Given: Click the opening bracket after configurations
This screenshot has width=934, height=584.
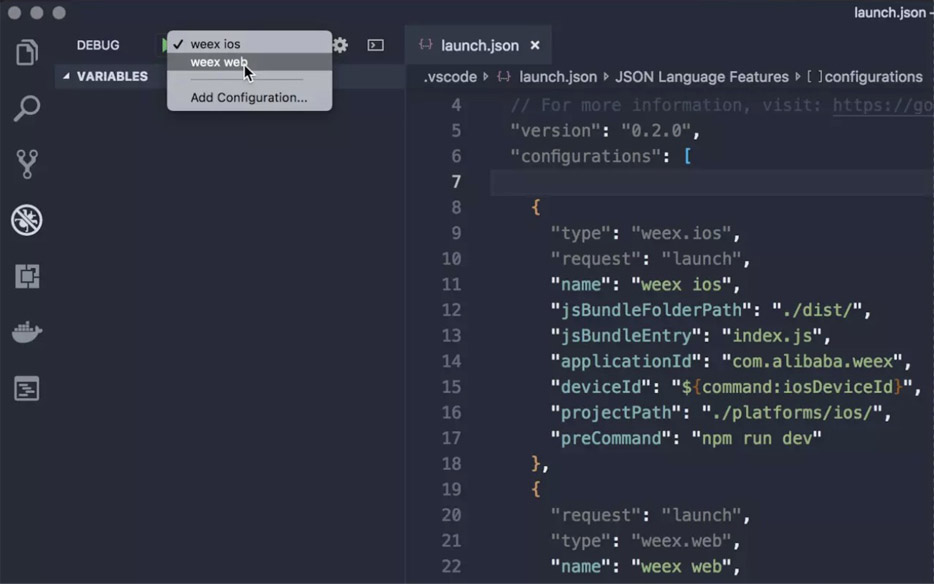Looking at the screenshot, I should [687, 157].
